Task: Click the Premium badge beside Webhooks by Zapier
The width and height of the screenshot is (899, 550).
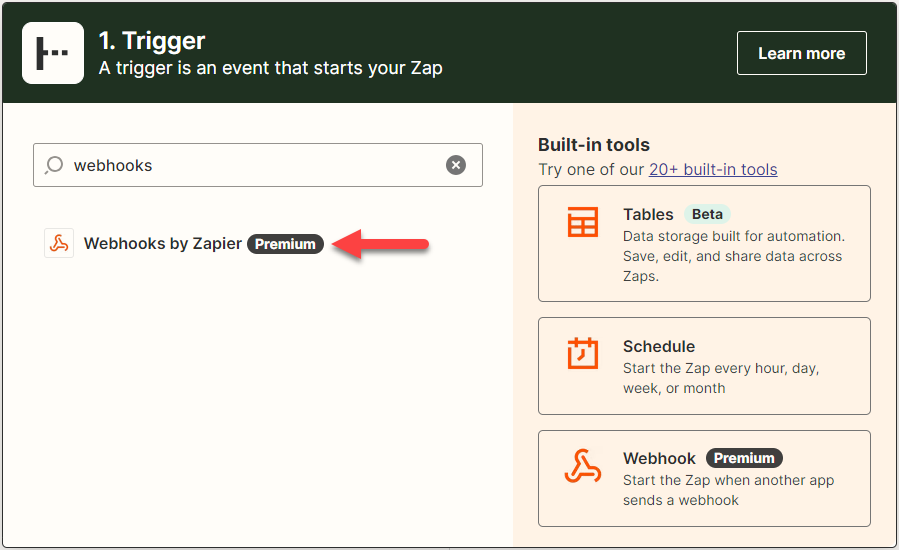Action: (285, 244)
